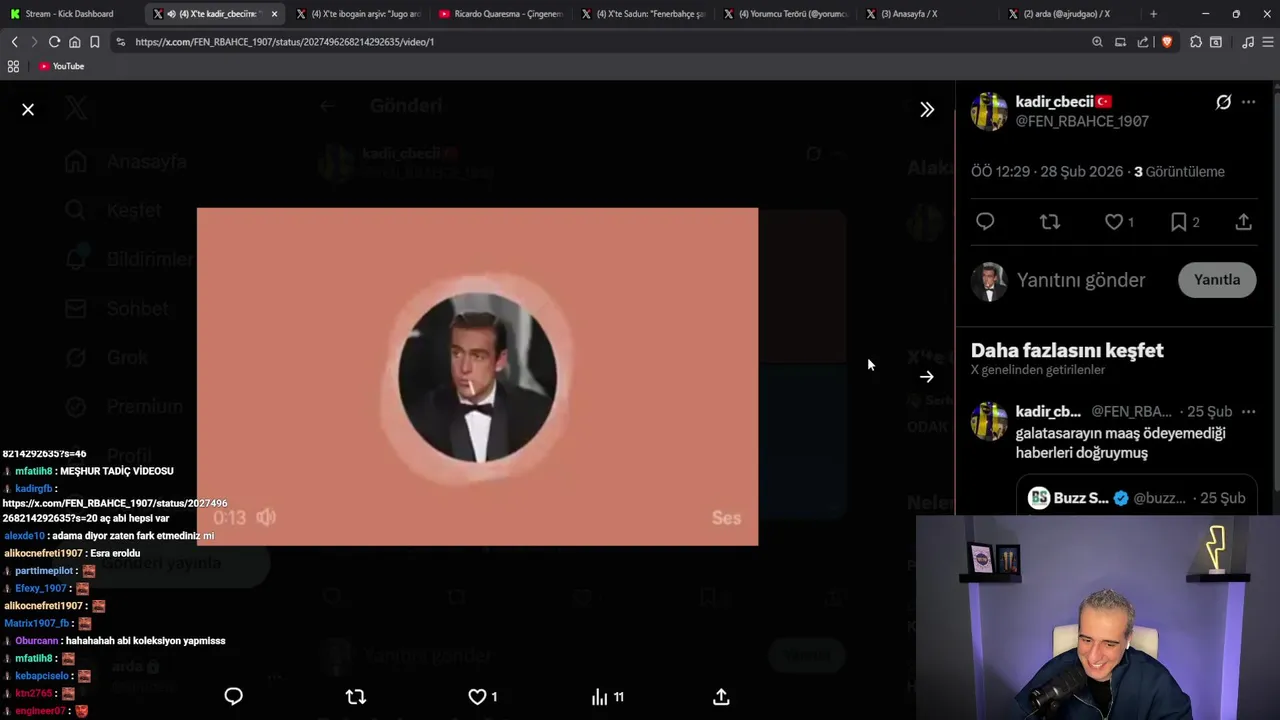
Task: Share icon in side panel action row
Action: coord(1243,221)
